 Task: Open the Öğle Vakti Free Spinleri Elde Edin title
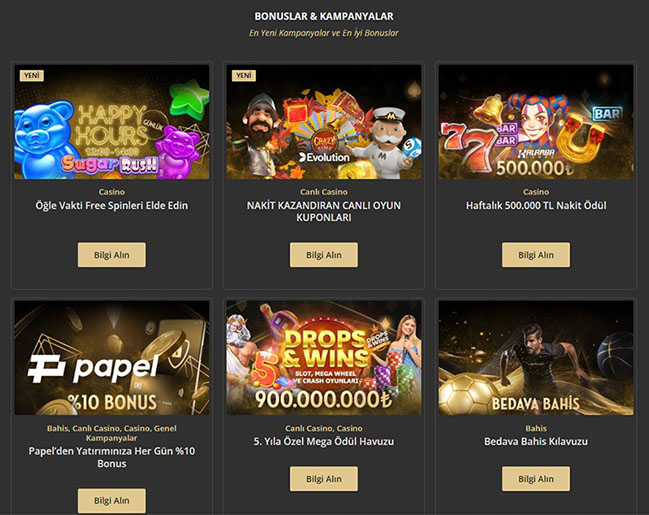point(112,206)
